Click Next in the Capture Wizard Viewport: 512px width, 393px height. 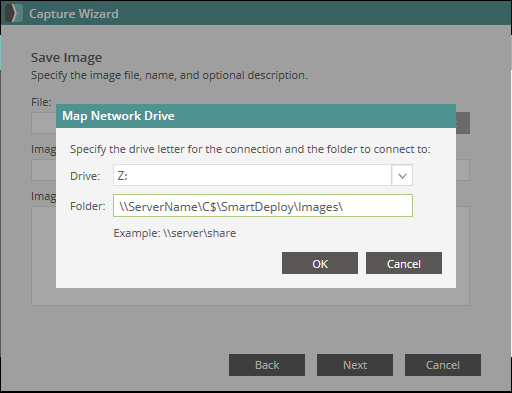(355, 365)
